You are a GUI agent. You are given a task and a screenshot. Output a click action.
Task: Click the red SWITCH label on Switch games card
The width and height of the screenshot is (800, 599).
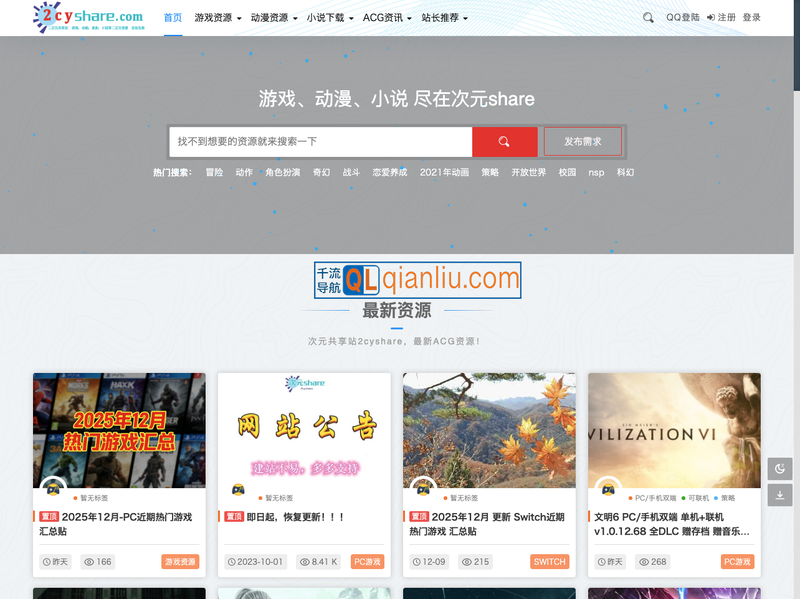pos(548,562)
